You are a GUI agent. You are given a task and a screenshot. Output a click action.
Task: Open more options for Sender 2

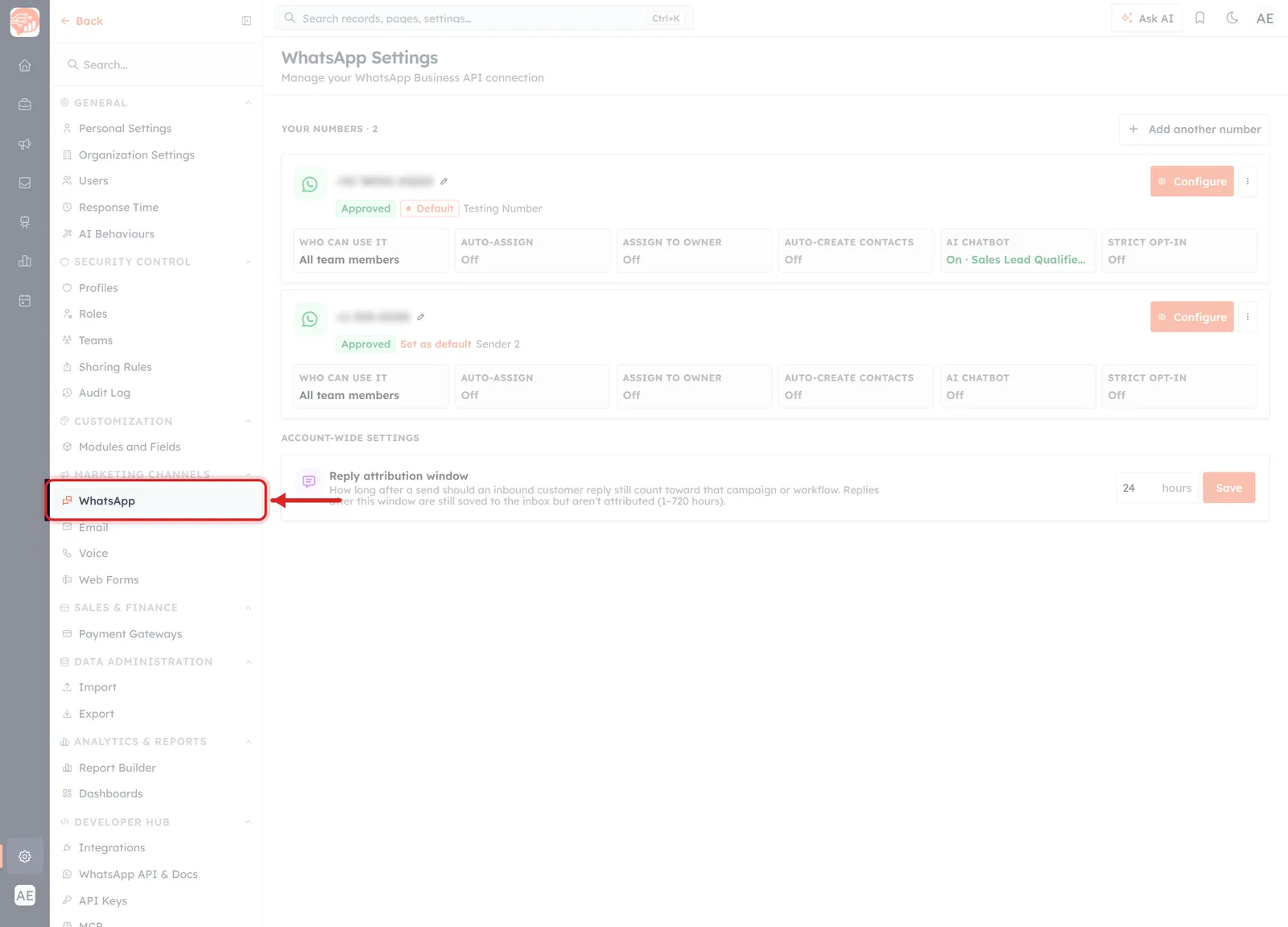[x=1248, y=317]
